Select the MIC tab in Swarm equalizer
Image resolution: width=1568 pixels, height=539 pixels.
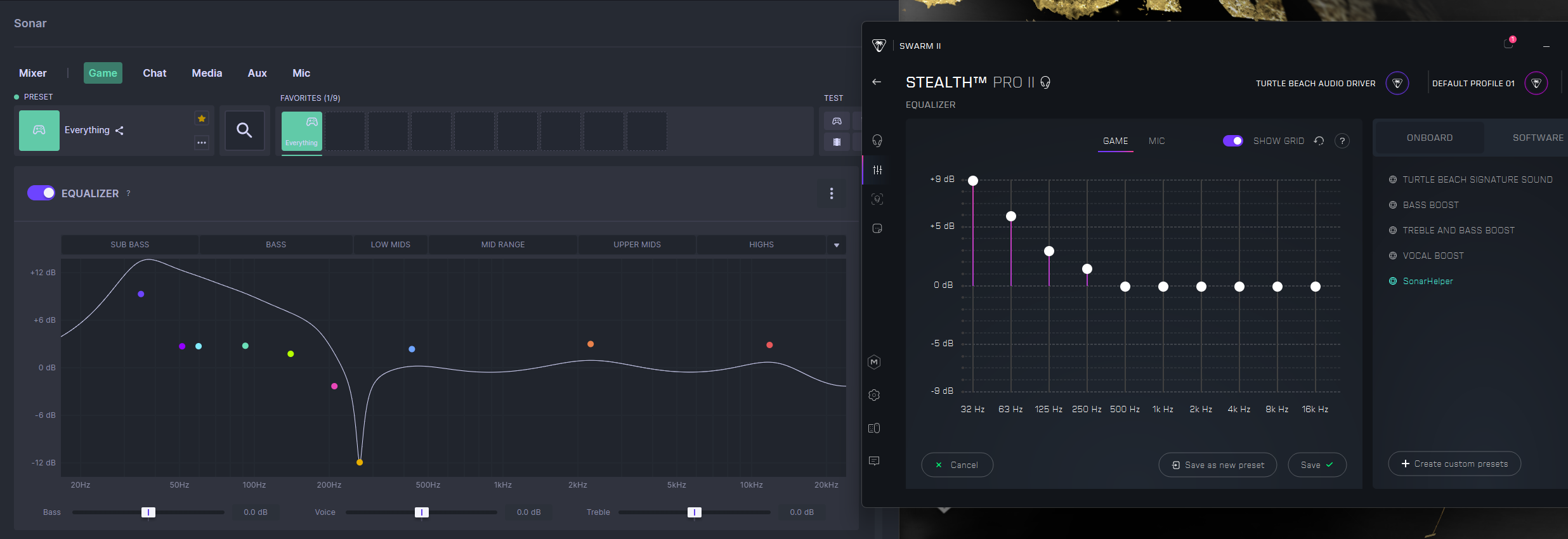1157,141
